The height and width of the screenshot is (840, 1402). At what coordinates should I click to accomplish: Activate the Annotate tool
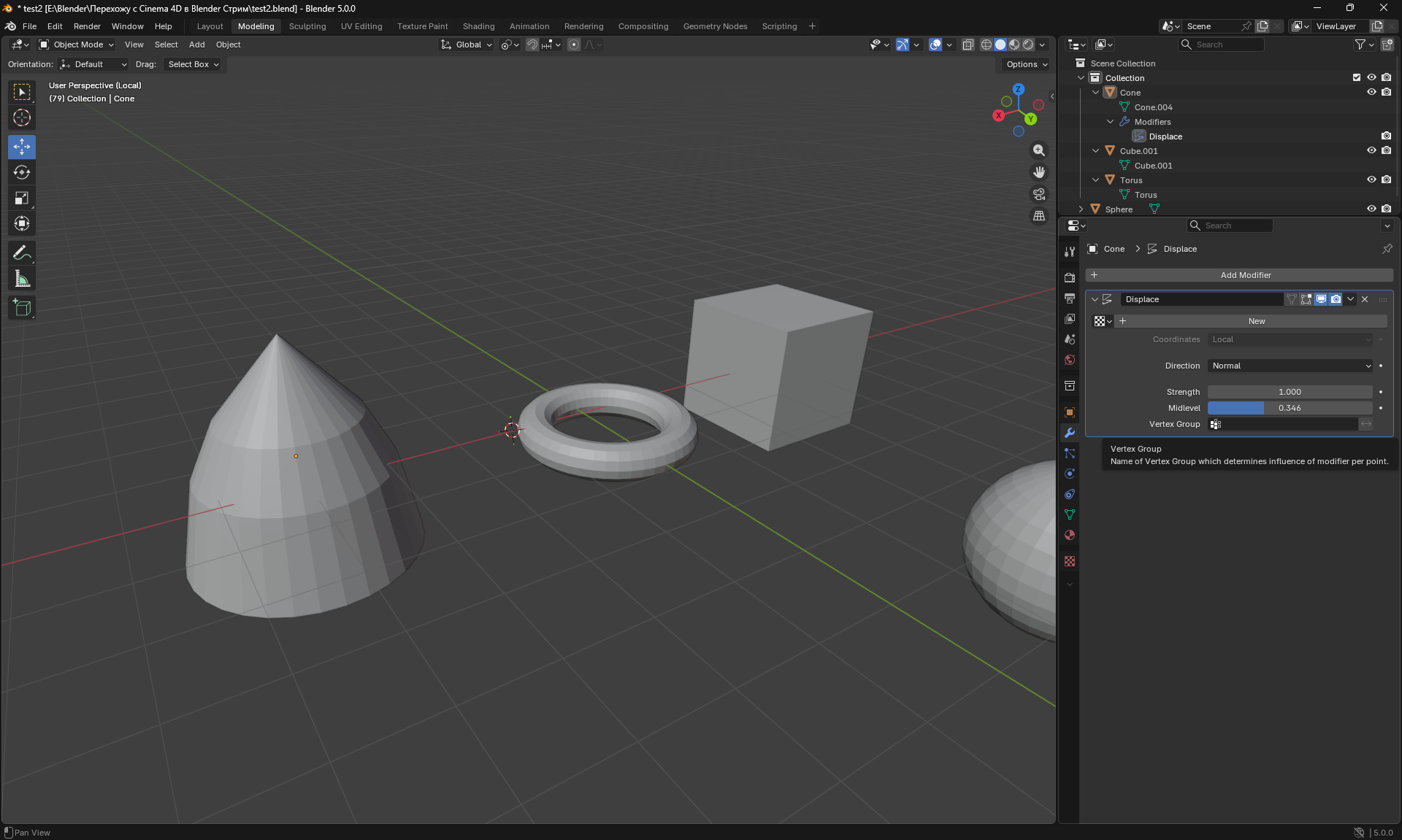click(22, 253)
